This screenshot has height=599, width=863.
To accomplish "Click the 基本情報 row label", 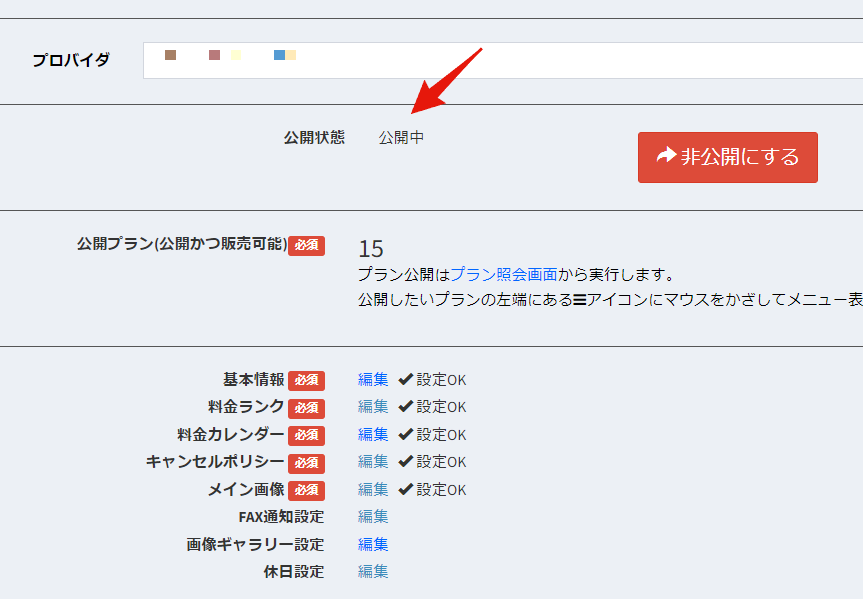I will [x=254, y=379].
